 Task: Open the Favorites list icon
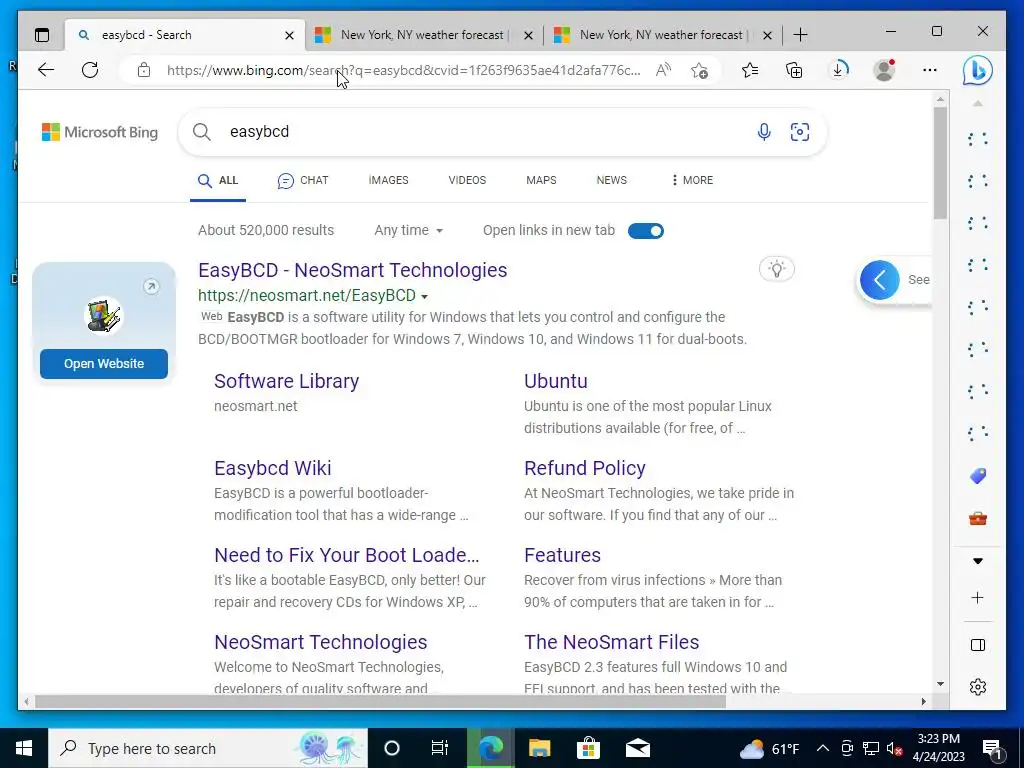[x=750, y=70]
